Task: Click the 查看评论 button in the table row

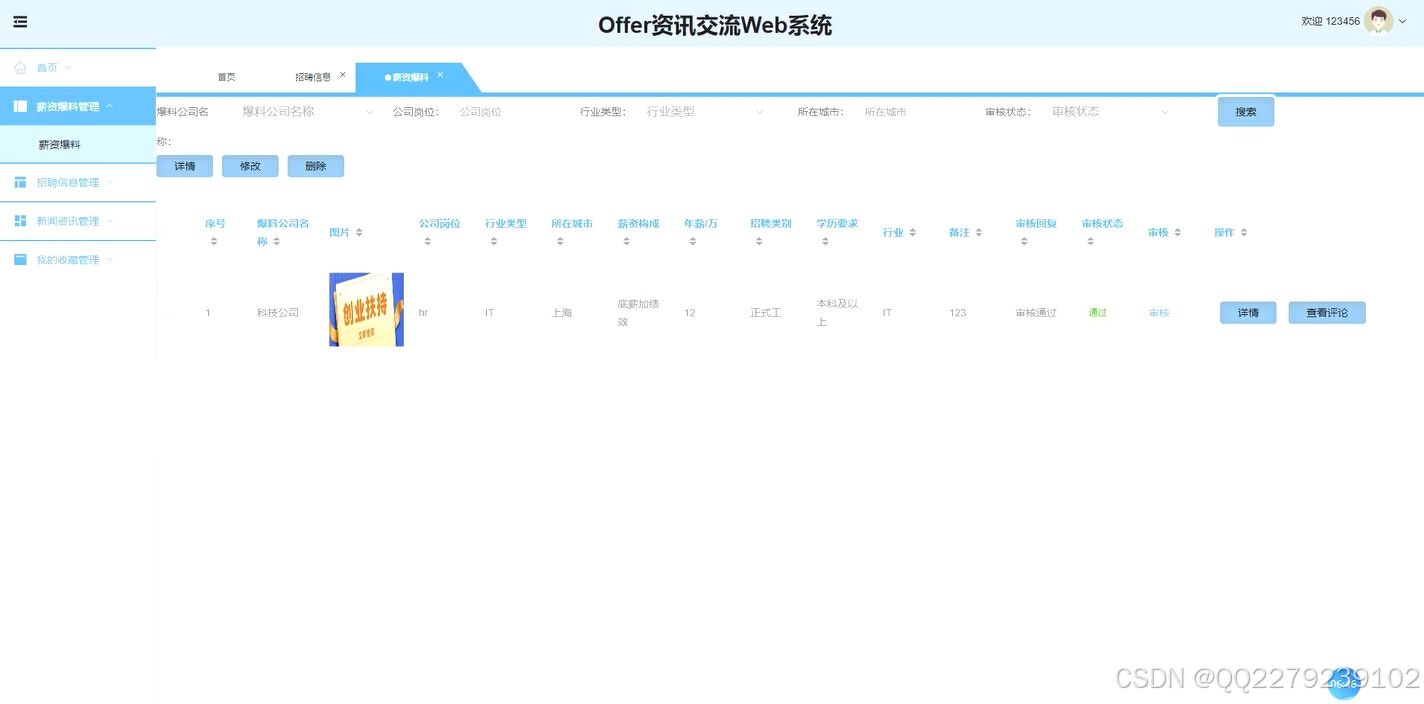Action: [1327, 312]
